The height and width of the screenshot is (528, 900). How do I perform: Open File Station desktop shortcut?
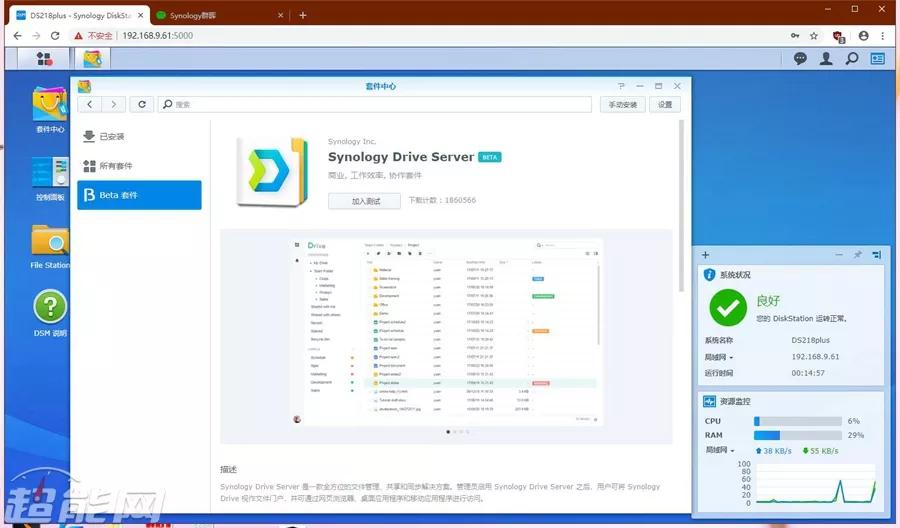[x=50, y=247]
